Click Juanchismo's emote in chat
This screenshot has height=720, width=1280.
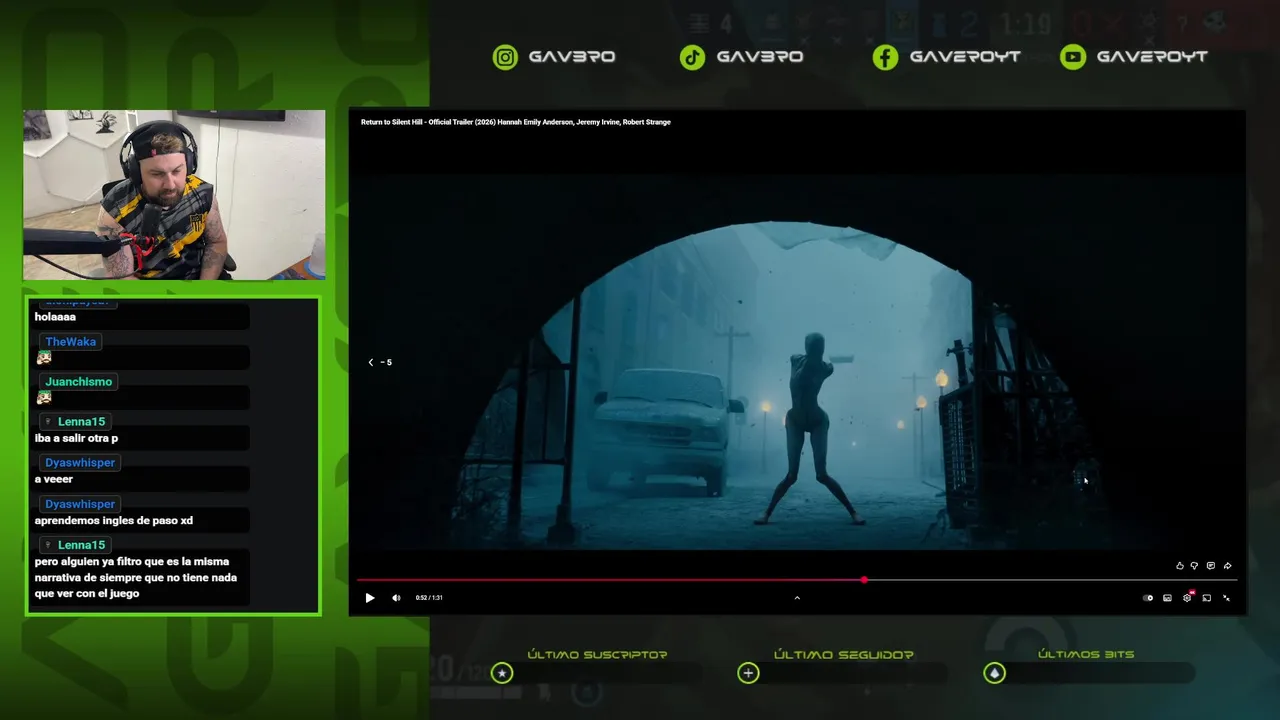point(44,397)
